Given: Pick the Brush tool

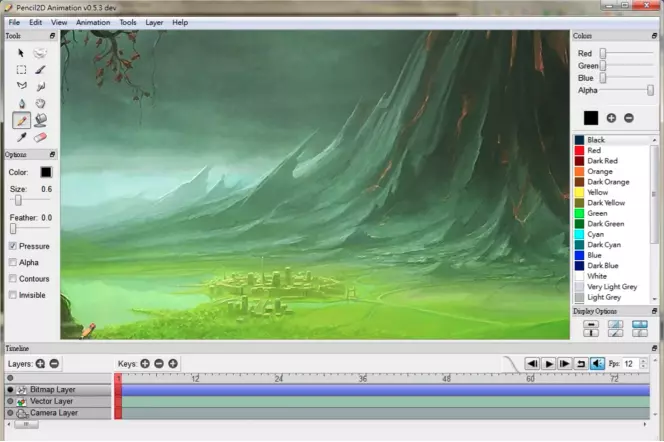Looking at the screenshot, I should coord(40,70).
